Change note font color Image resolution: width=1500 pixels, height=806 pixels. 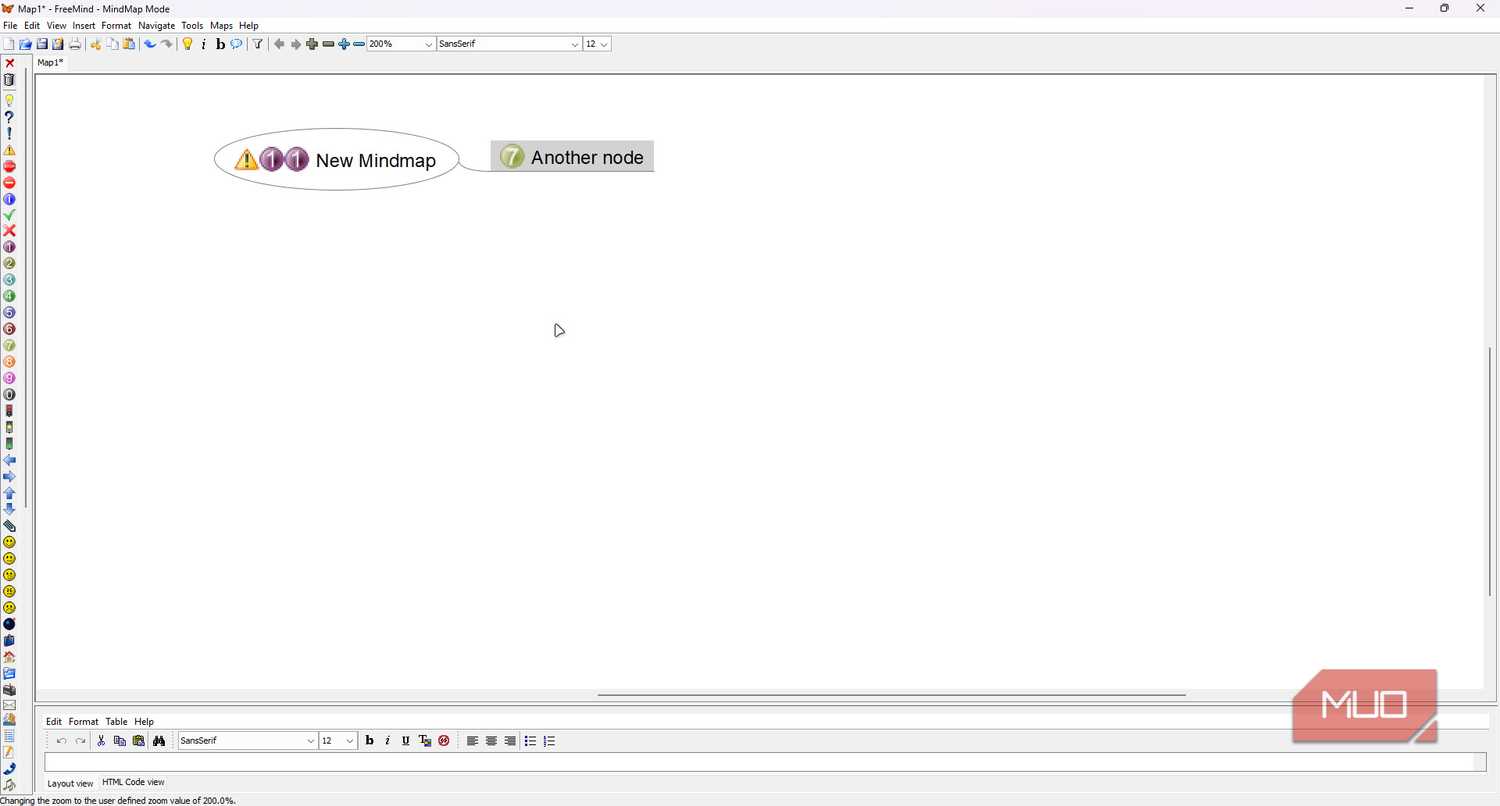(x=425, y=741)
